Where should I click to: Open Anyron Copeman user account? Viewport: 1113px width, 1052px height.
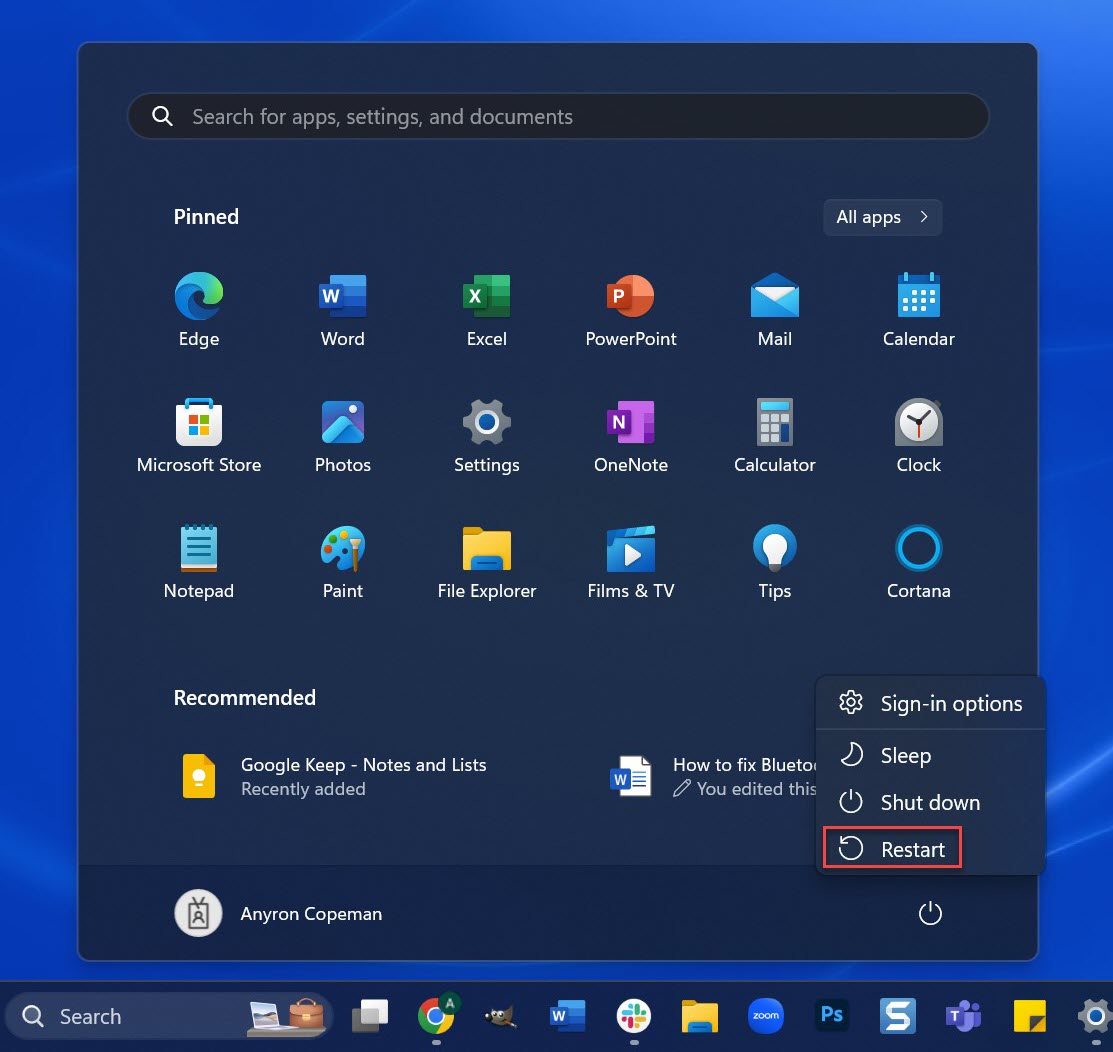coord(278,914)
